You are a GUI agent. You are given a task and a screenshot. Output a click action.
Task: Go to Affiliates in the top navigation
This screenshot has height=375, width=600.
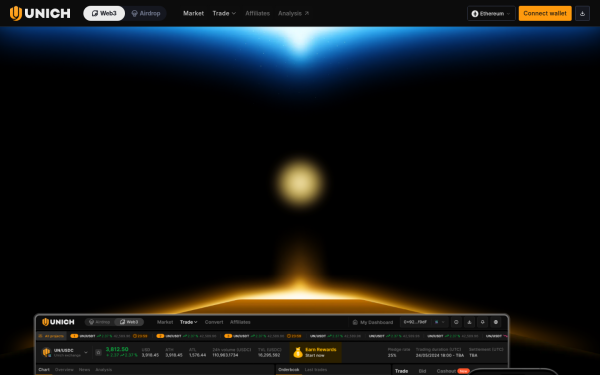[x=258, y=13]
